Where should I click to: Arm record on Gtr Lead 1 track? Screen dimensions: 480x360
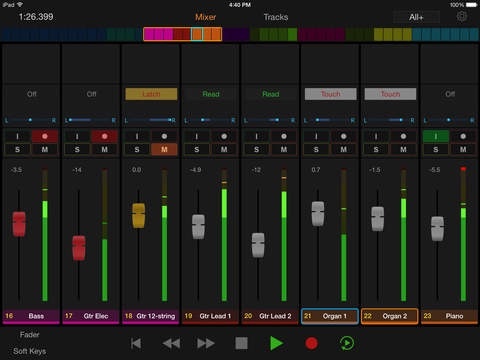pyautogui.click(x=224, y=136)
